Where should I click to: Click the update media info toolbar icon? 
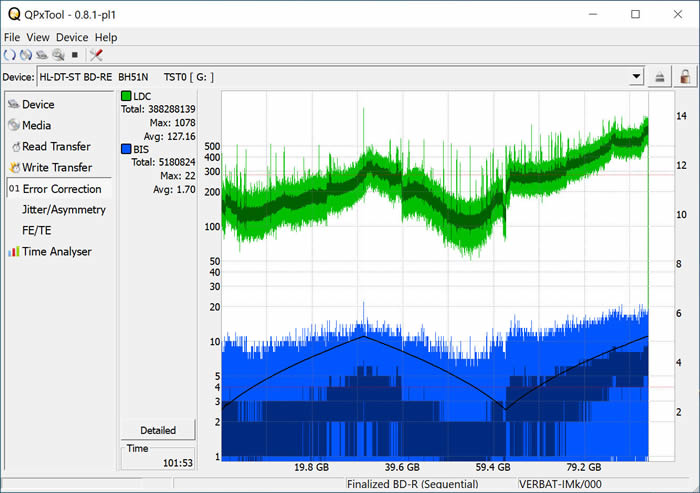pos(26,55)
